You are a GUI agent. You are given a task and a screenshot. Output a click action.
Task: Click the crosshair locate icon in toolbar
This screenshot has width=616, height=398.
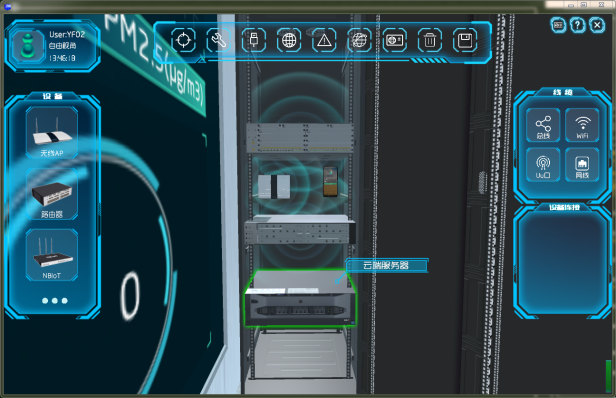click(183, 40)
